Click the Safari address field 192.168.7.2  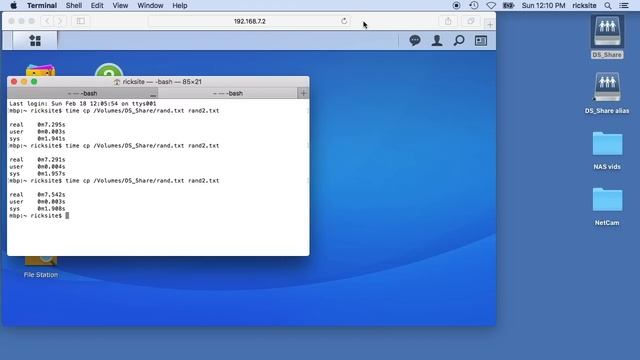[249, 21]
